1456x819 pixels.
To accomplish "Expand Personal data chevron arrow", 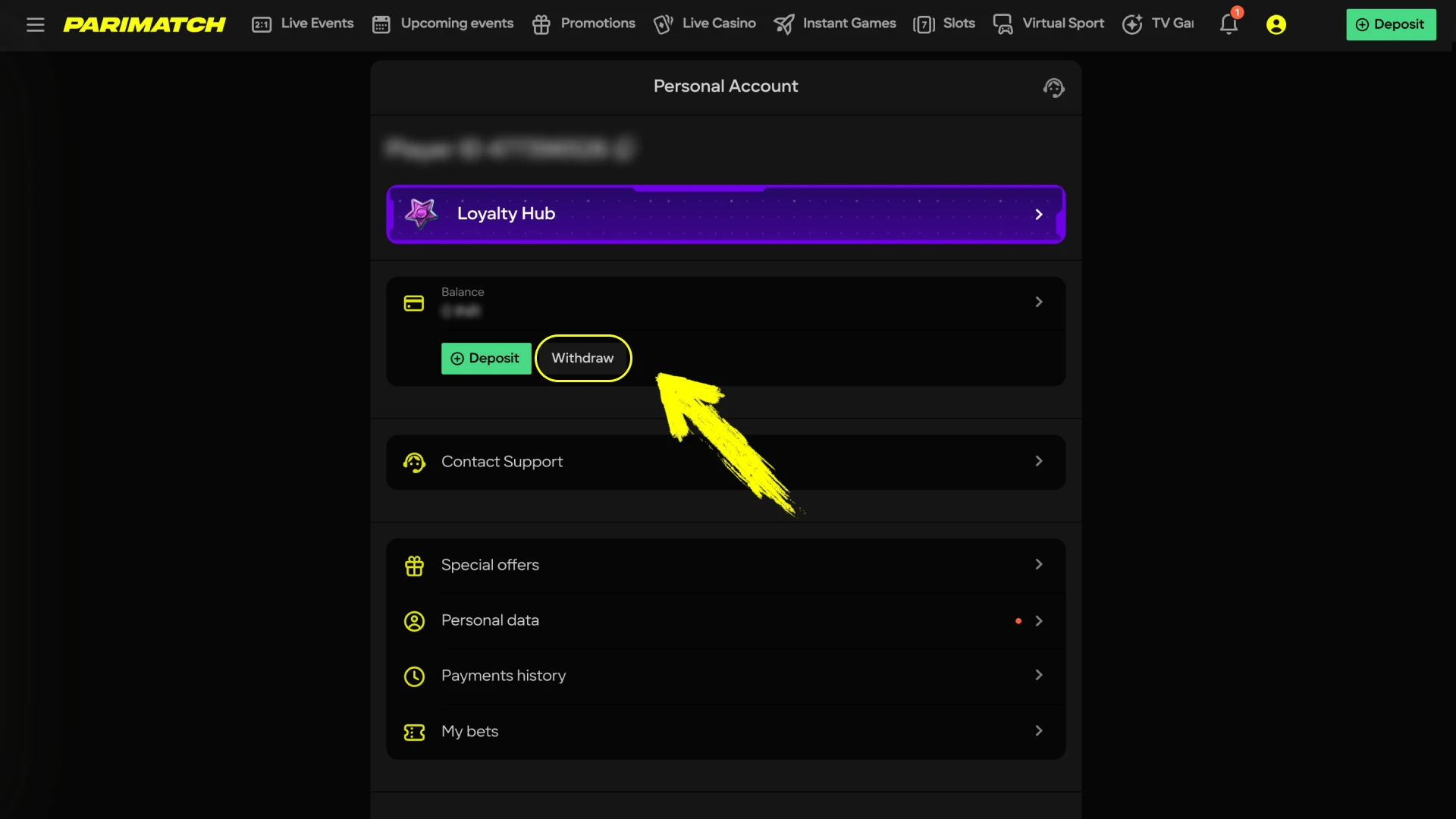I will pyautogui.click(x=1038, y=621).
